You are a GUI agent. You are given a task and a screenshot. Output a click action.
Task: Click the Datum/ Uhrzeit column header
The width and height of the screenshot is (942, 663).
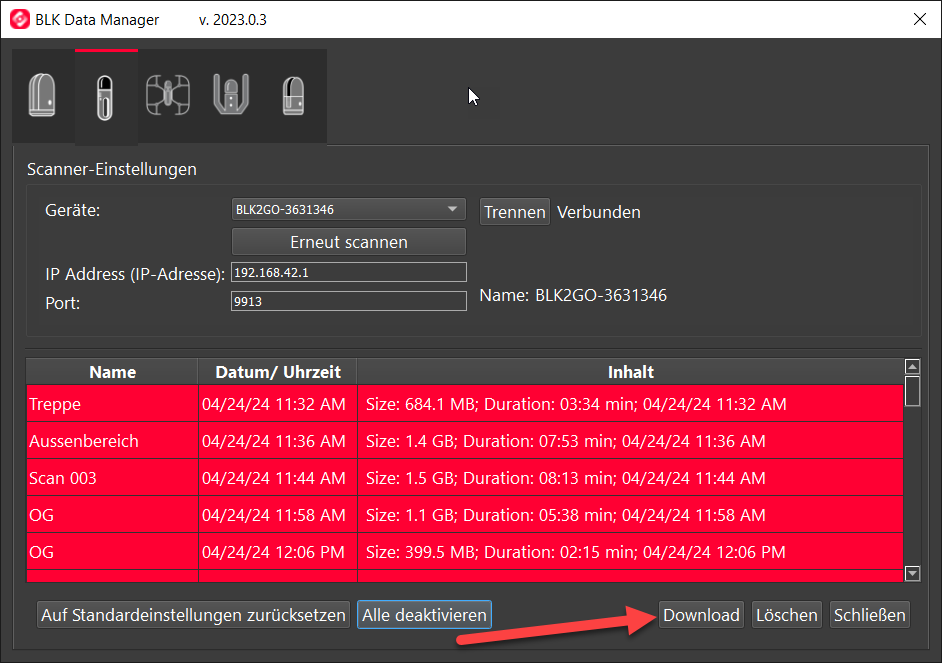pos(278,372)
